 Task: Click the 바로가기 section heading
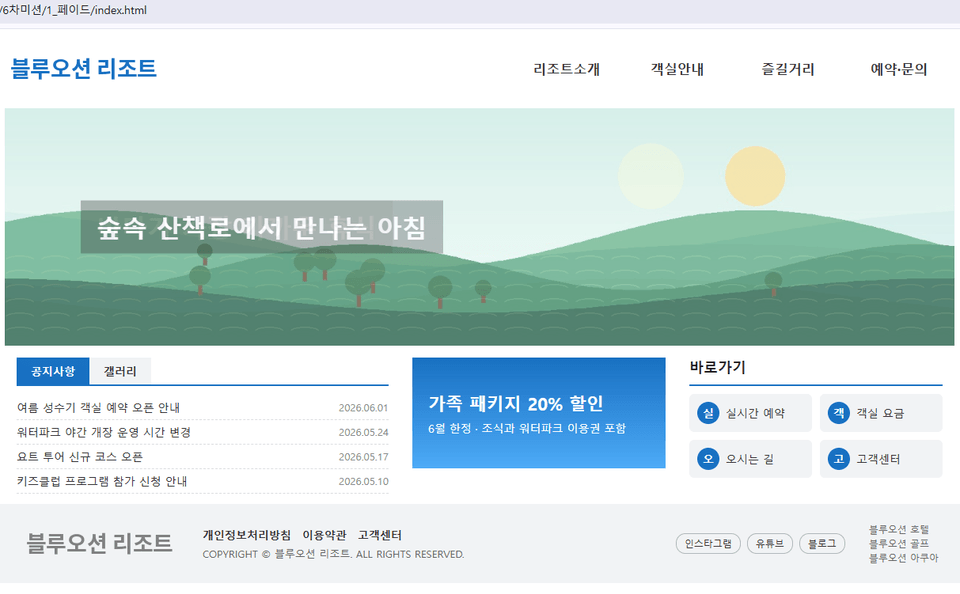click(718, 367)
